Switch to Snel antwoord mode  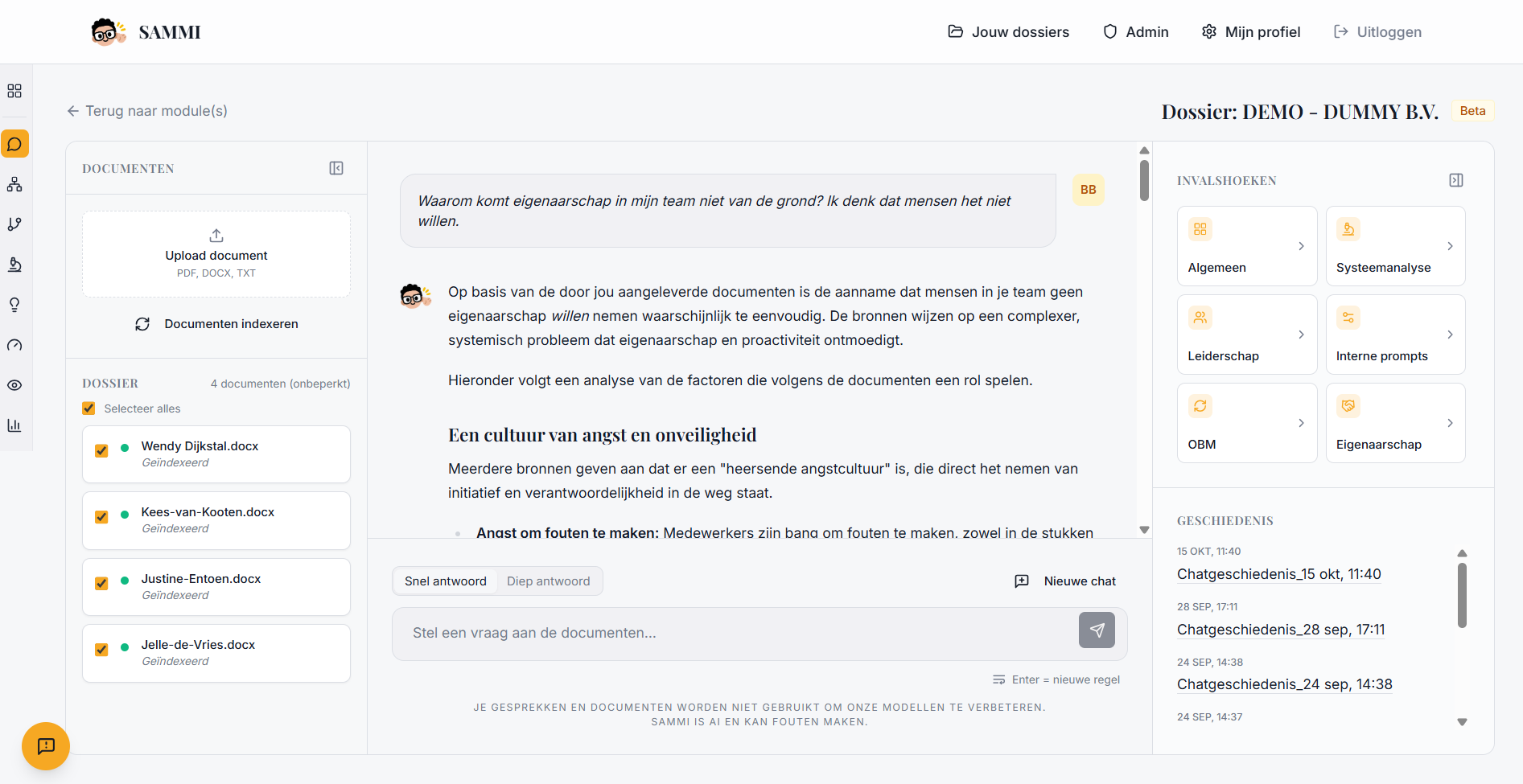click(x=446, y=581)
